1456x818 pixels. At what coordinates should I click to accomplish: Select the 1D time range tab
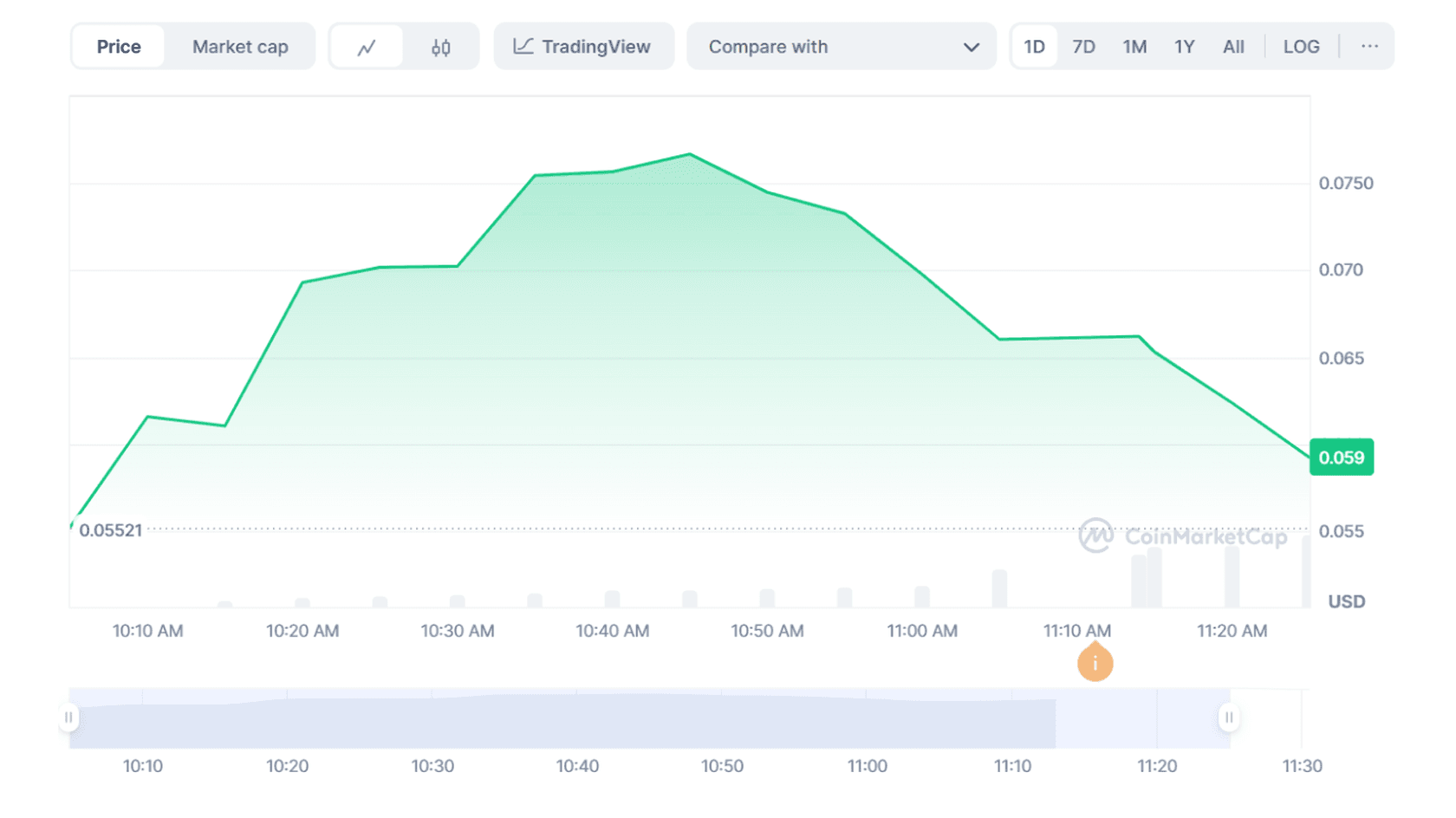coord(1034,47)
